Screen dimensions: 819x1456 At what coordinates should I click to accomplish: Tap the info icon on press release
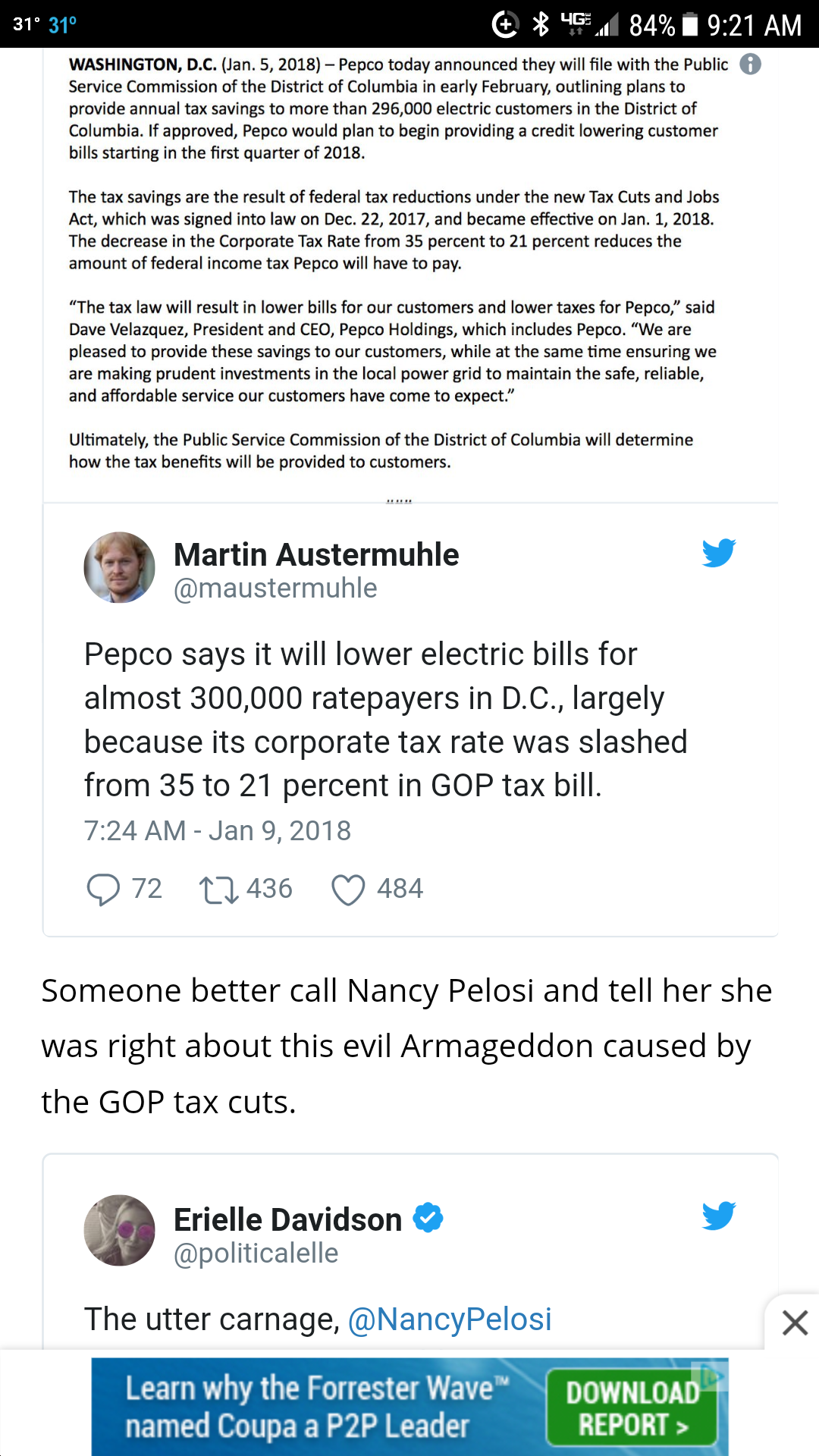coord(750,64)
